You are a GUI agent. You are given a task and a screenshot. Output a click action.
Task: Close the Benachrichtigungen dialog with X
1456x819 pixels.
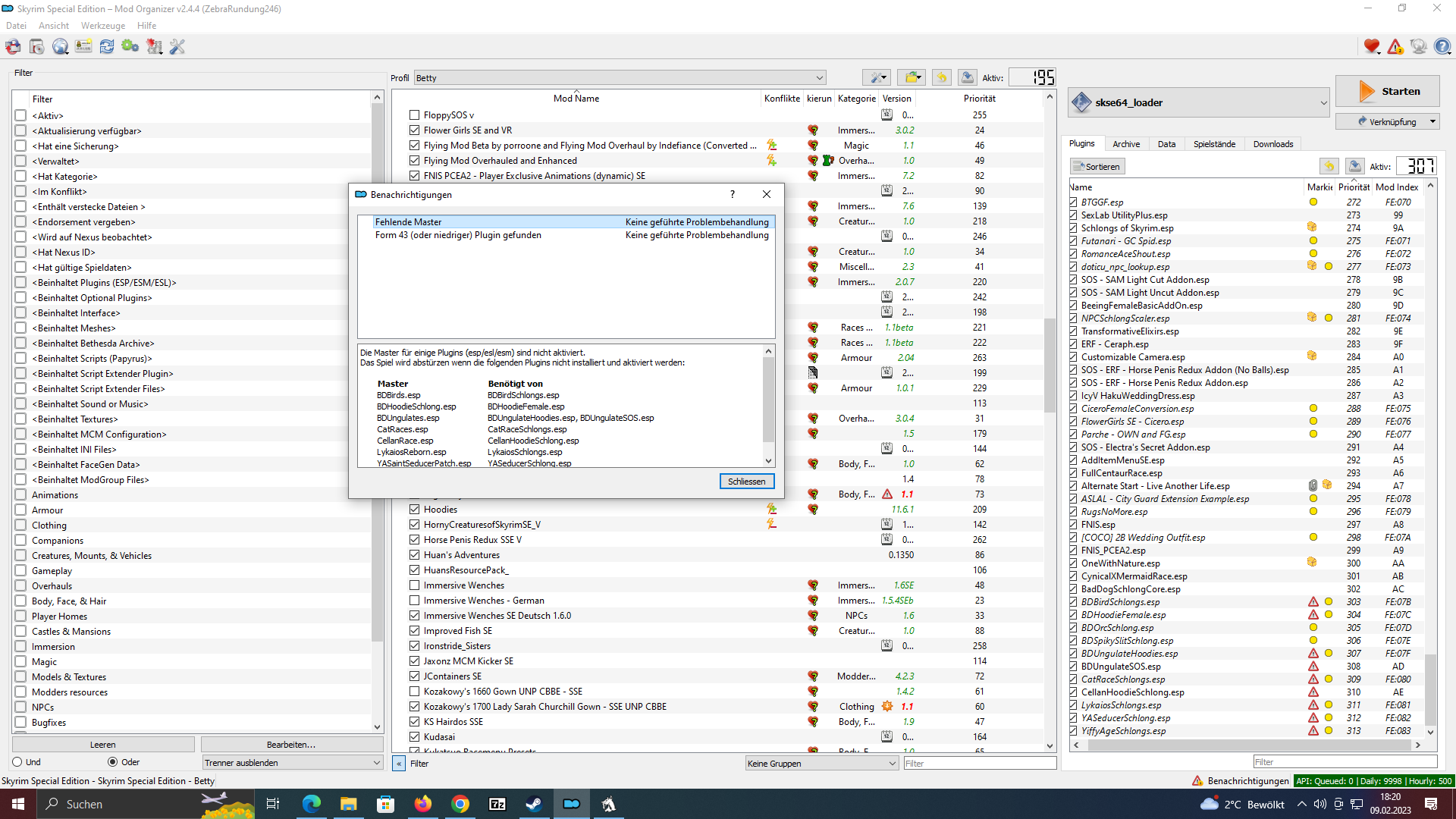pos(767,194)
